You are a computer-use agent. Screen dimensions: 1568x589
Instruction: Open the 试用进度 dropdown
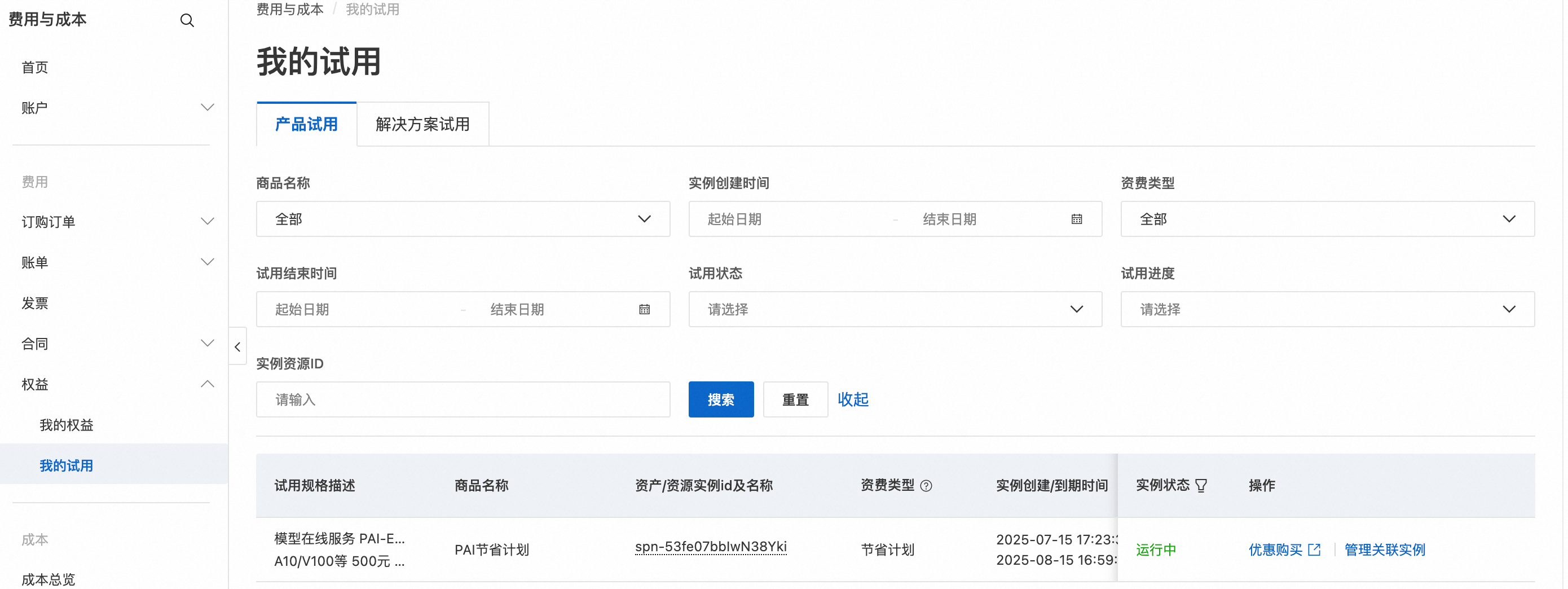click(1327, 309)
